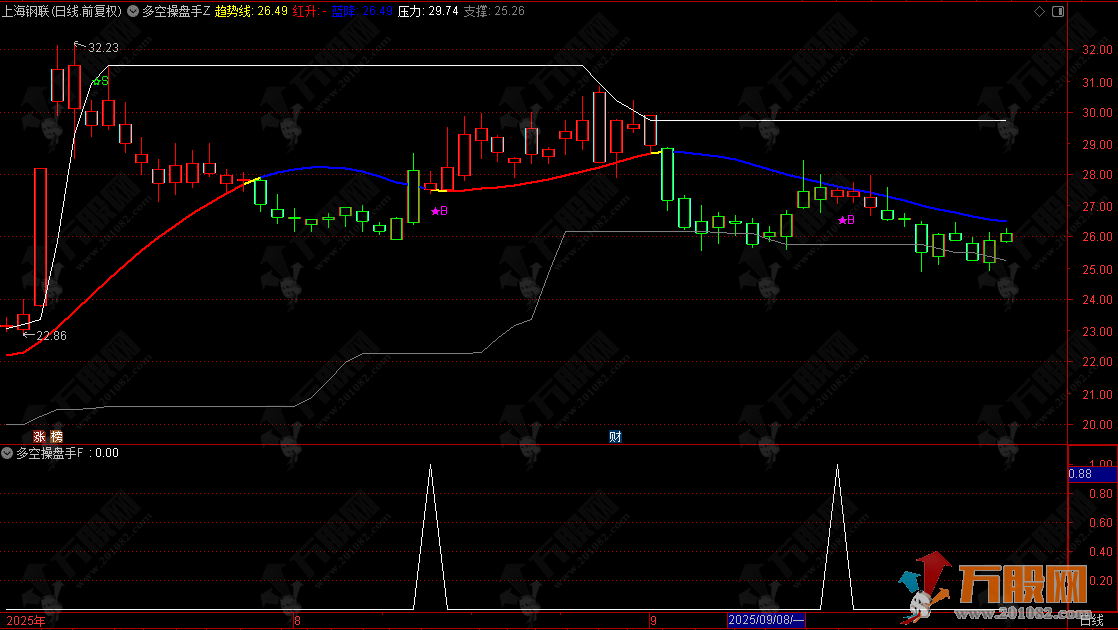Click the 2025年 label on time axis
The image size is (1118, 630).
(x=24, y=621)
